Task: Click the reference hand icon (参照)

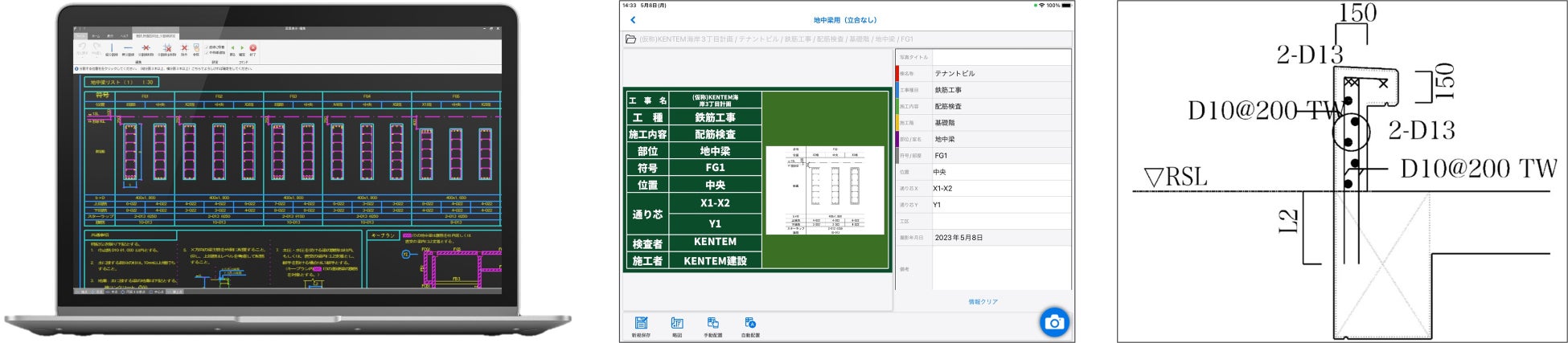Action: click(x=196, y=47)
